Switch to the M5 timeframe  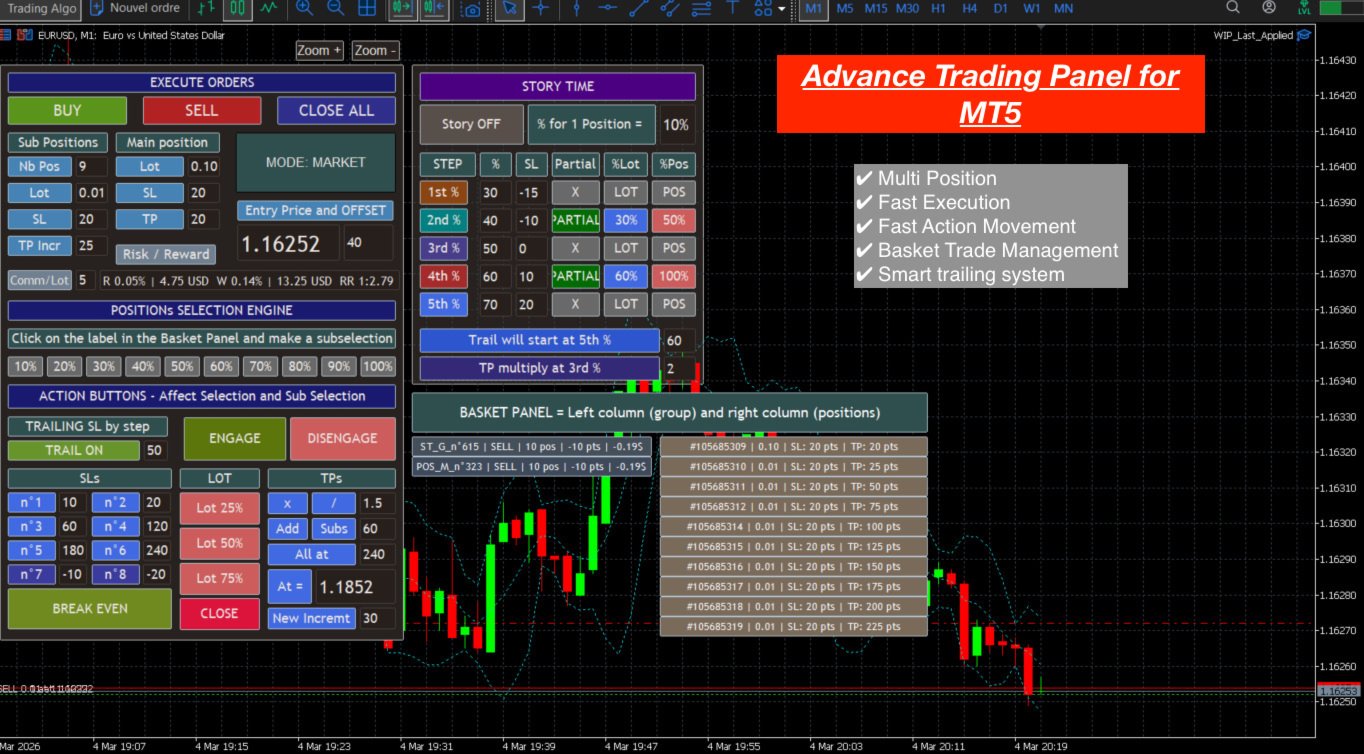845,8
